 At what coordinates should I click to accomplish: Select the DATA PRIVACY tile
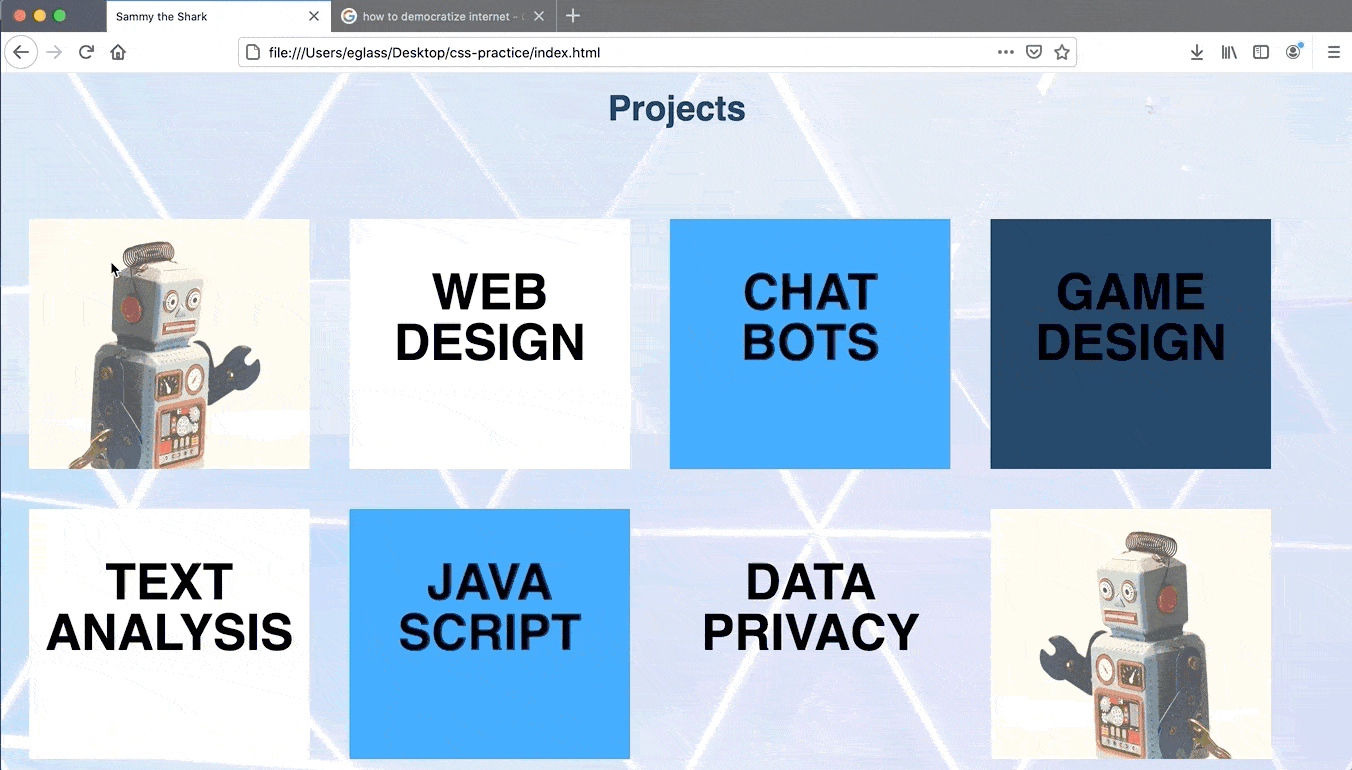[810, 634]
